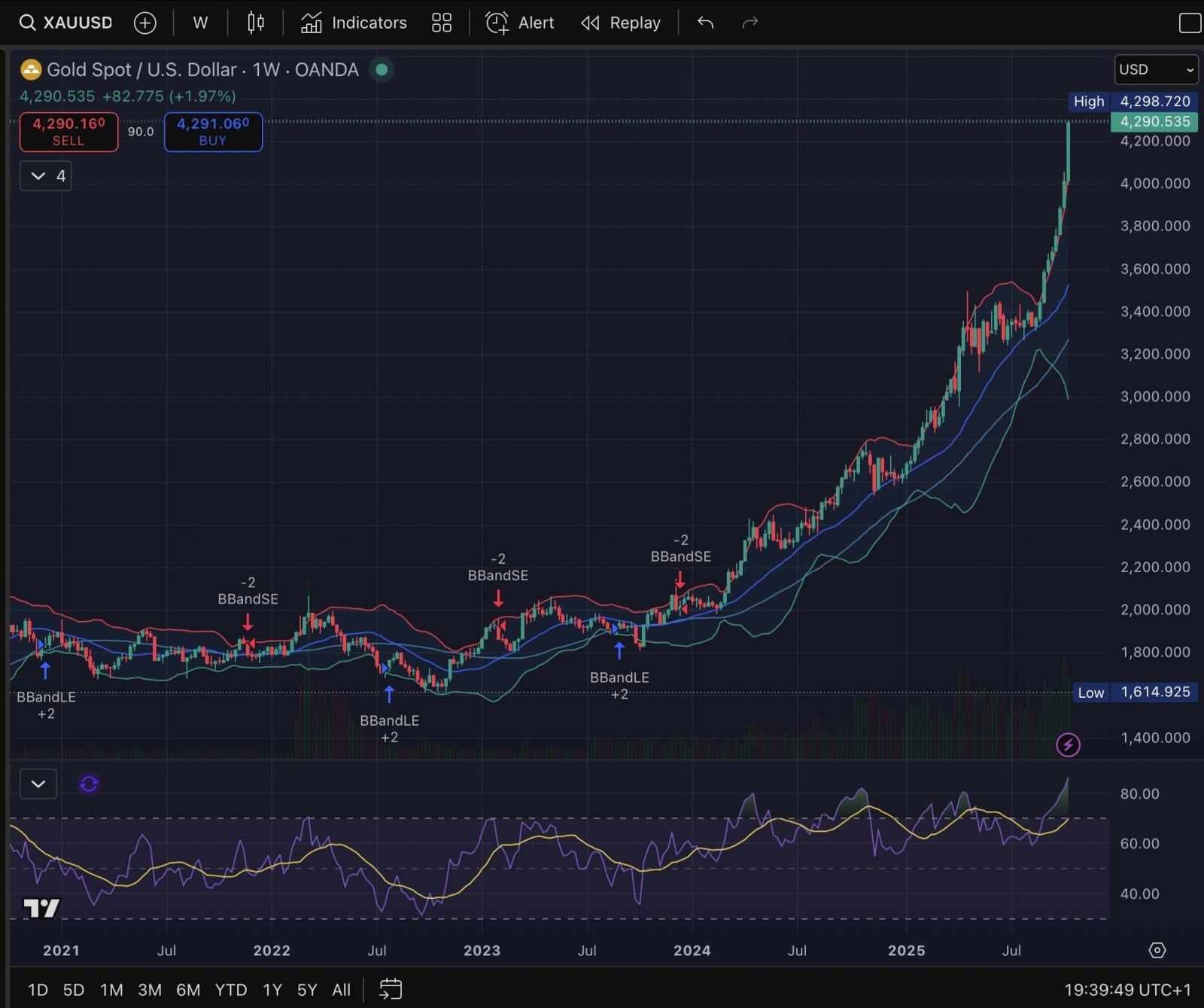Click the purple lightning bolt icon
Screen dimensions: 1204x1008
(1068, 745)
